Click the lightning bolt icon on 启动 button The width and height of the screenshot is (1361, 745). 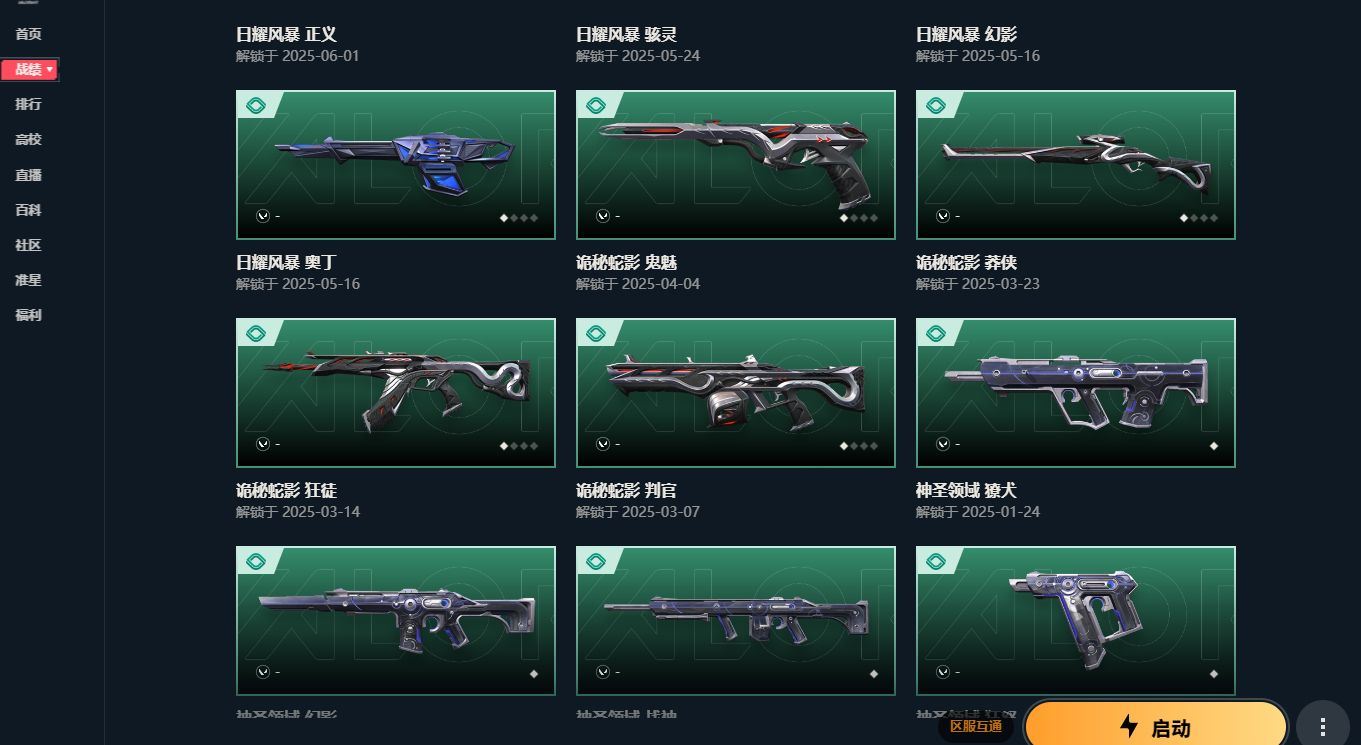coord(1129,726)
